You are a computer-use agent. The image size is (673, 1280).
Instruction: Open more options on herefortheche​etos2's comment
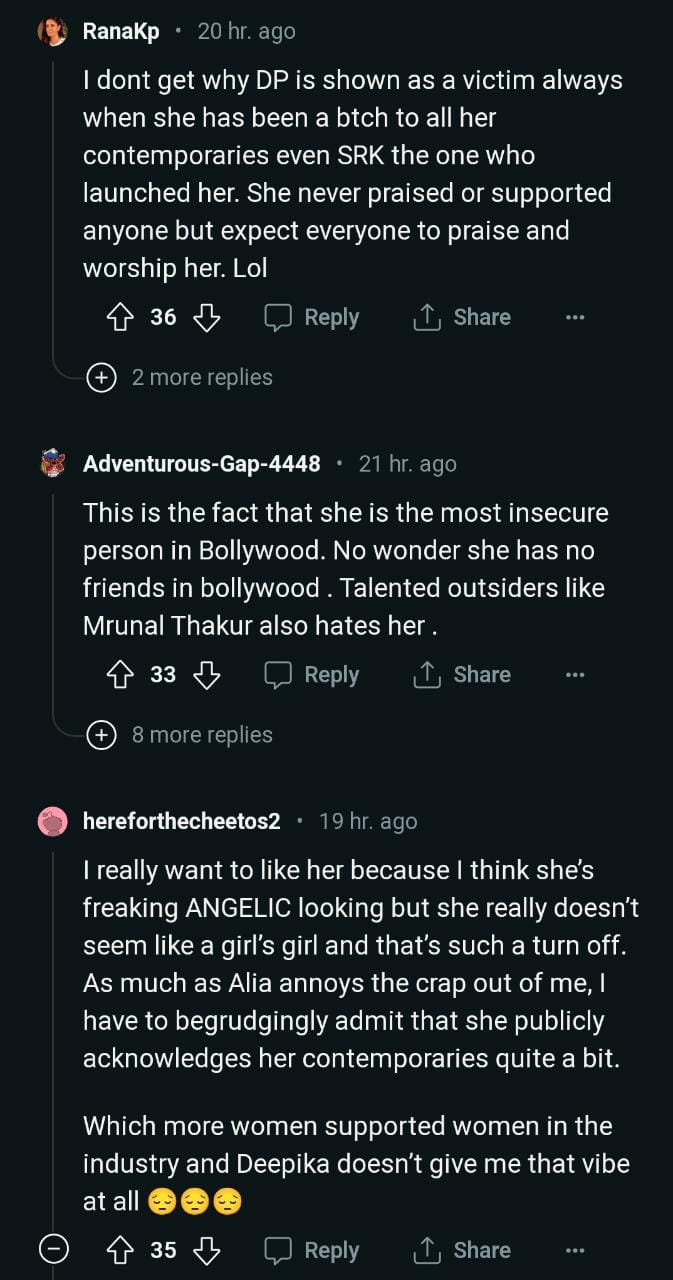coord(574,1251)
